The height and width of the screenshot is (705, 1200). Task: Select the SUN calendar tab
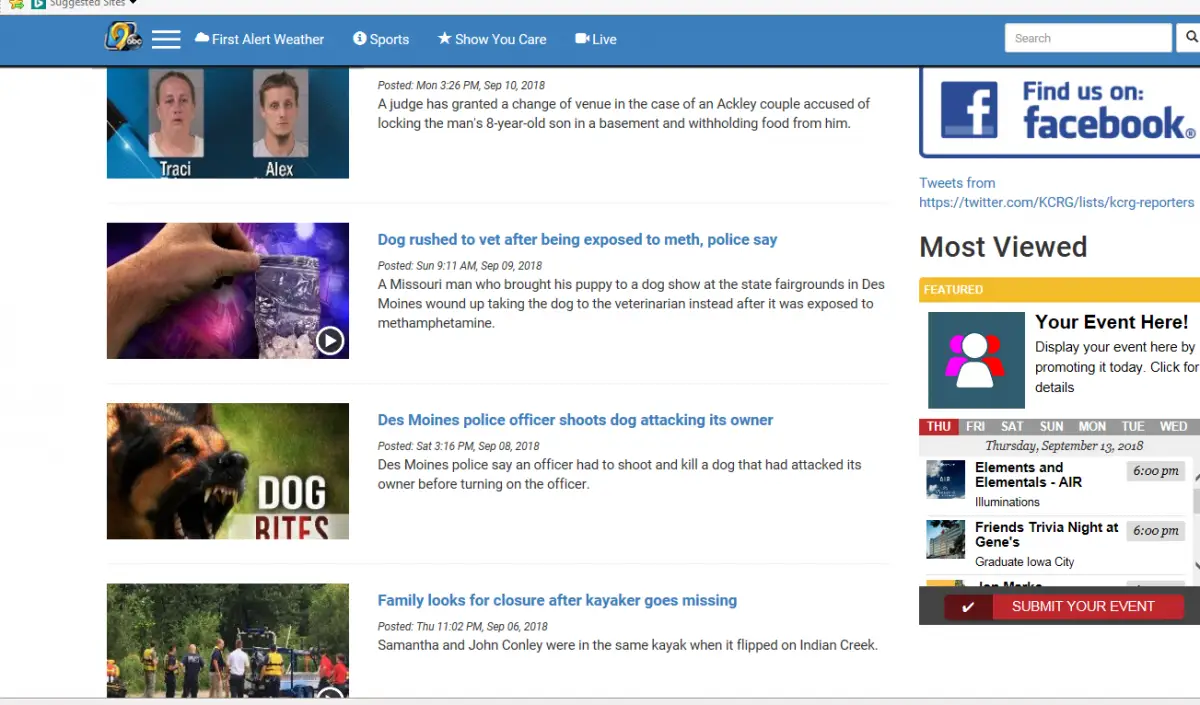[x=1052, y=426]
